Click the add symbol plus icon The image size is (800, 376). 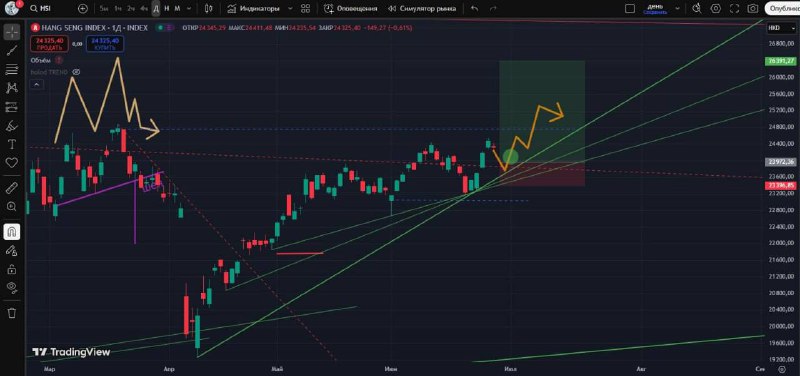[83, 9]
